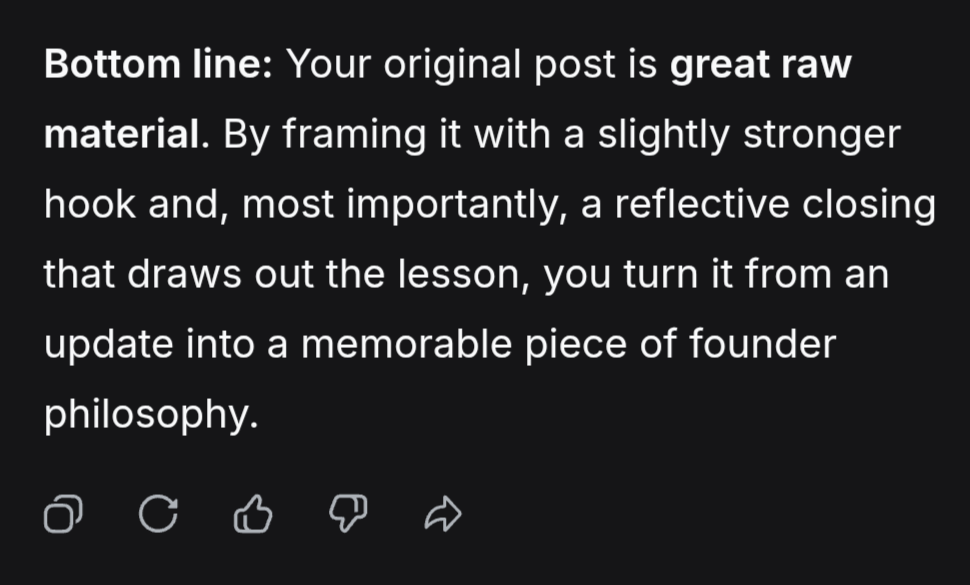This screenshot has height=585, width=970.
Task: Click the bold "Bottom line:" label
Action: click(158, 66)
